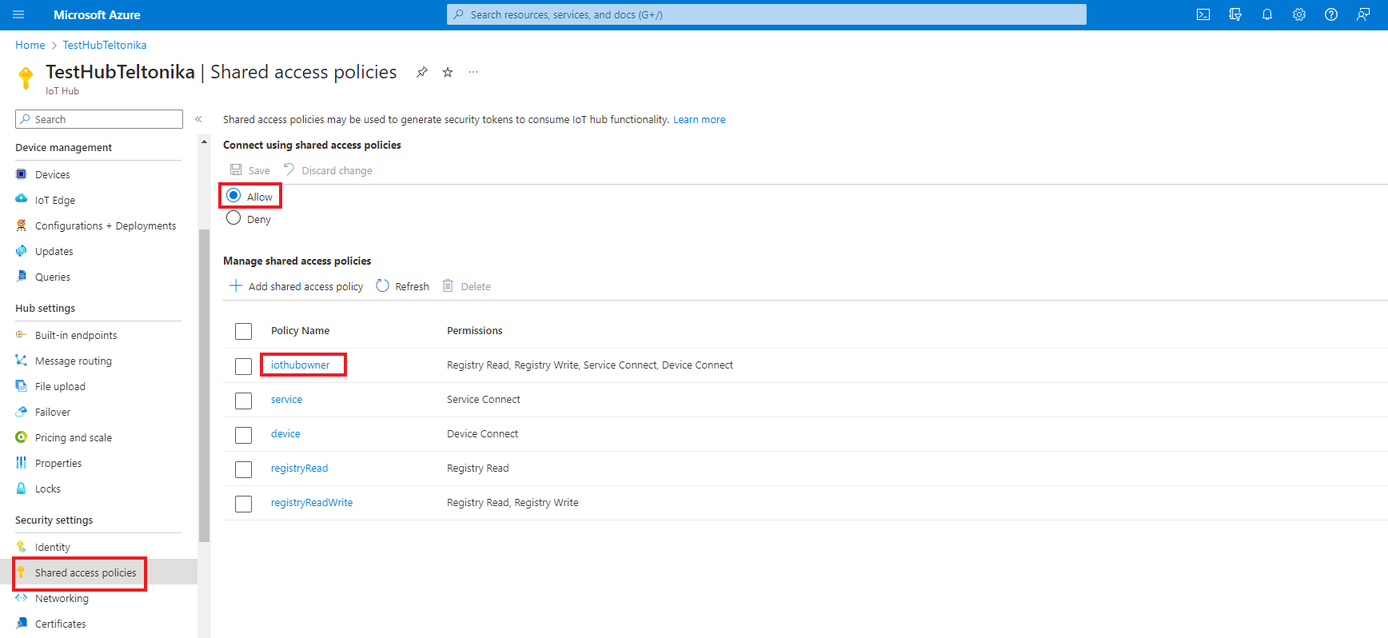The image size is (1388, 638).
Task: Click the resources search bar at top
Action: 766,14
